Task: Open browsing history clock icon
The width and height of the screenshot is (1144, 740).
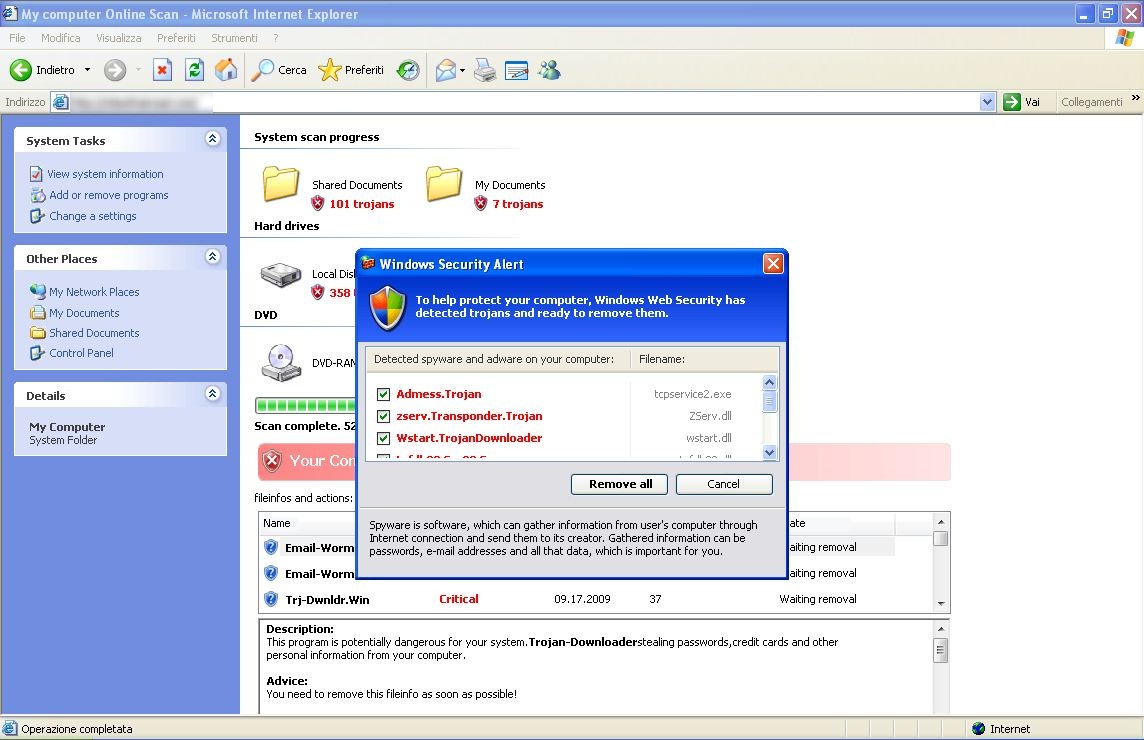Action: (408, 70)
